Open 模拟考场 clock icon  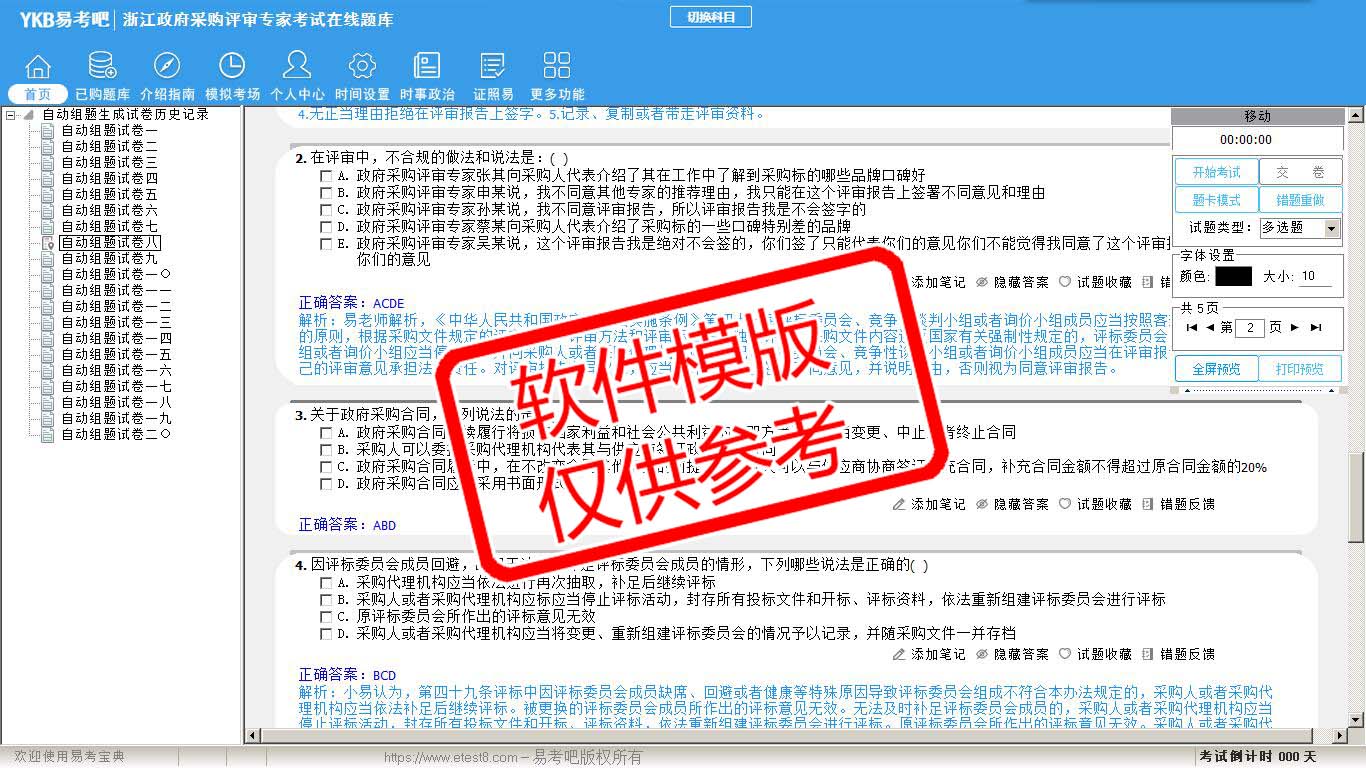click(x=232, y=67)
